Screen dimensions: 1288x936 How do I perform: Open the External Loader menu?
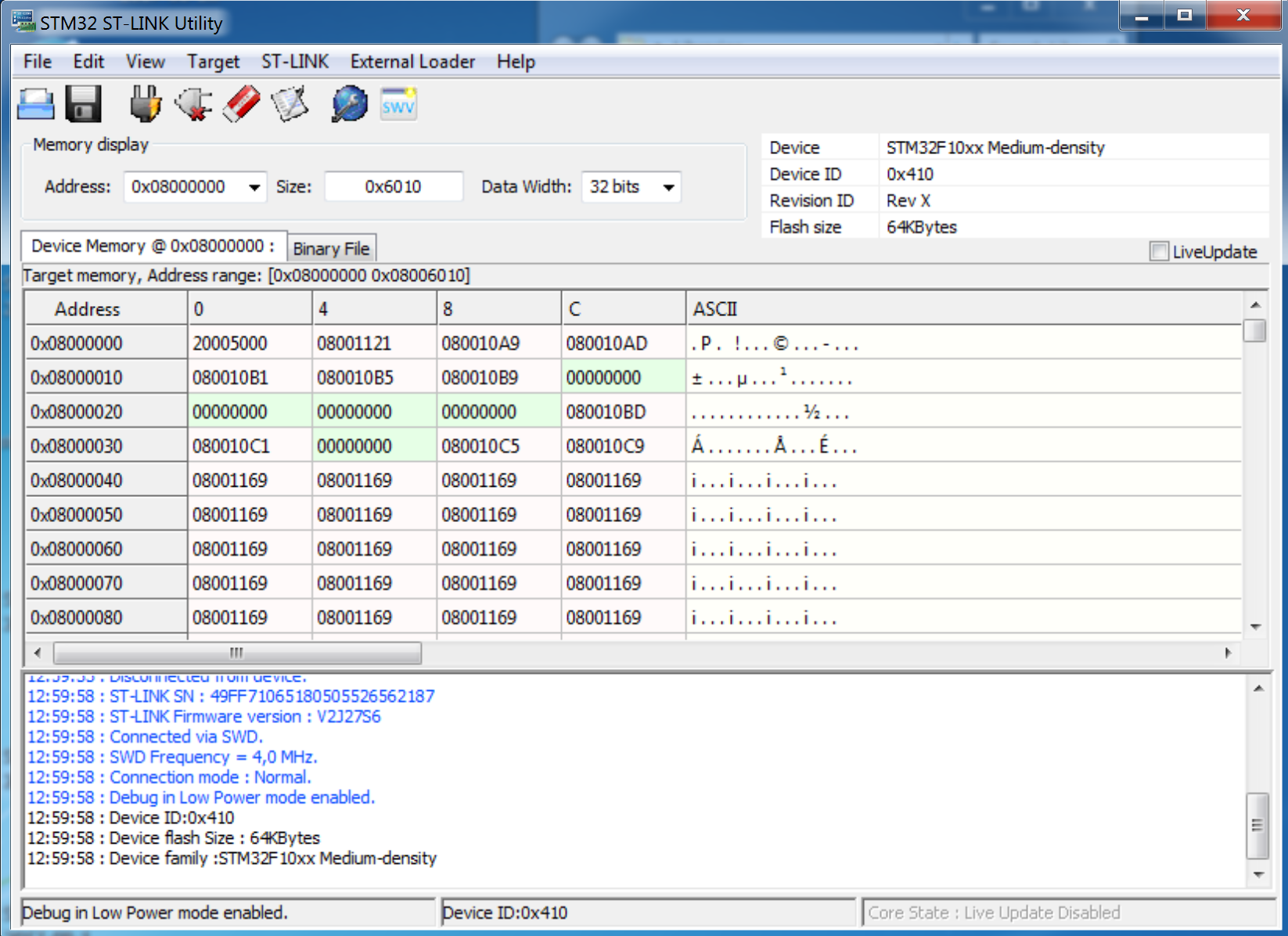tap(412, 62)
